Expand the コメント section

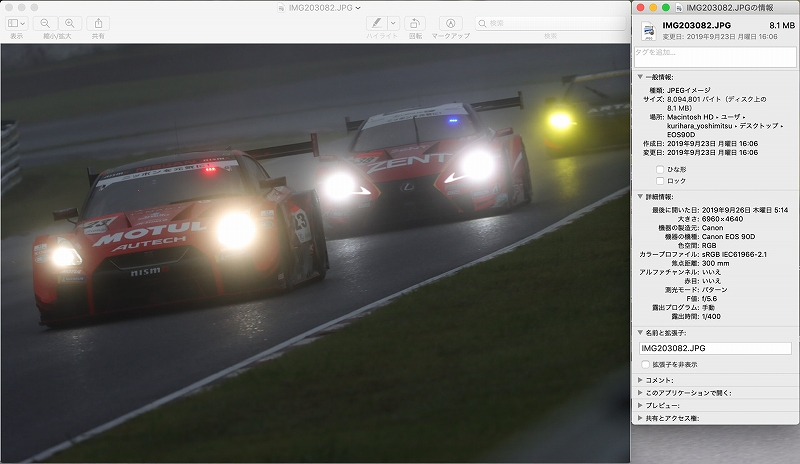click(x=640, y=380)
